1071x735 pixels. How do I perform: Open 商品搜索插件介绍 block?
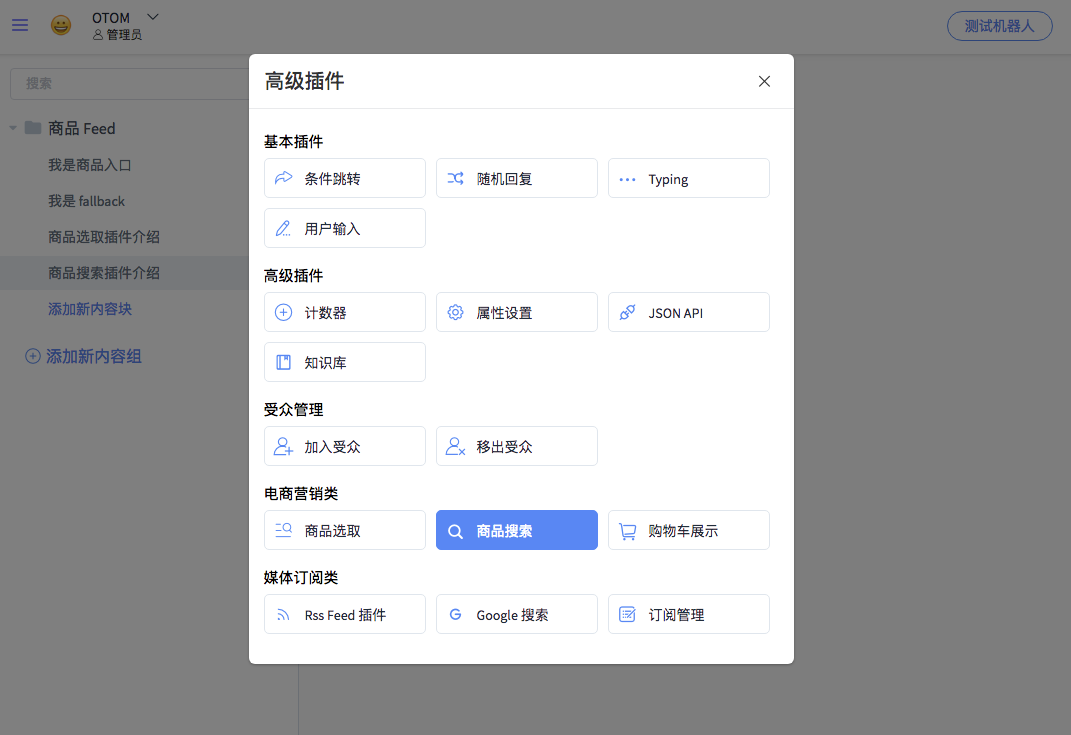[x=104, y=273]
